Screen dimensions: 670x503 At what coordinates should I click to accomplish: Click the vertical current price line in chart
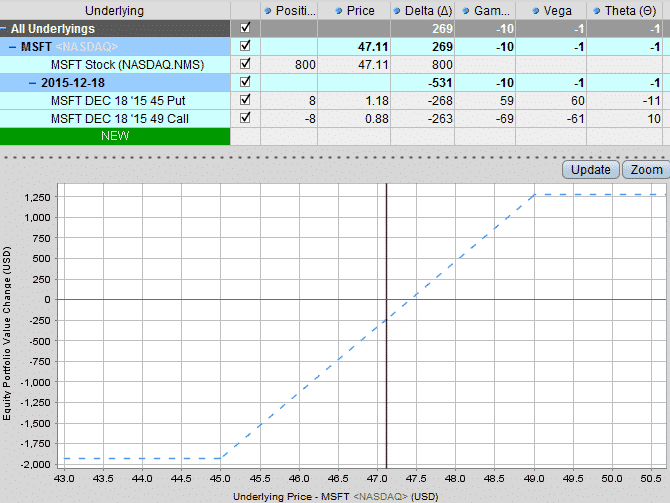(x=386, y=325)
